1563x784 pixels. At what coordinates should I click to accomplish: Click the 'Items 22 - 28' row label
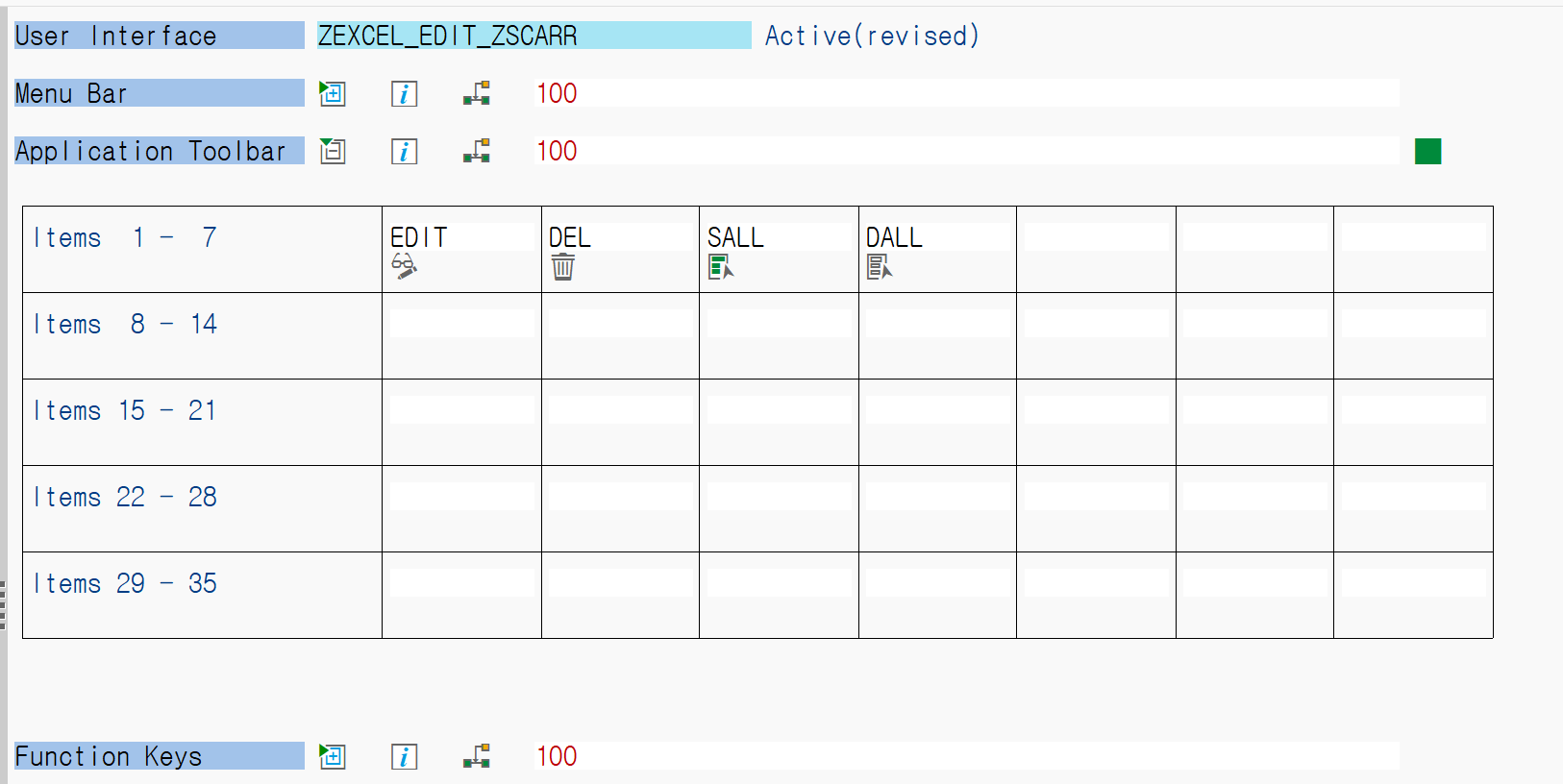[x=125, y=497]
